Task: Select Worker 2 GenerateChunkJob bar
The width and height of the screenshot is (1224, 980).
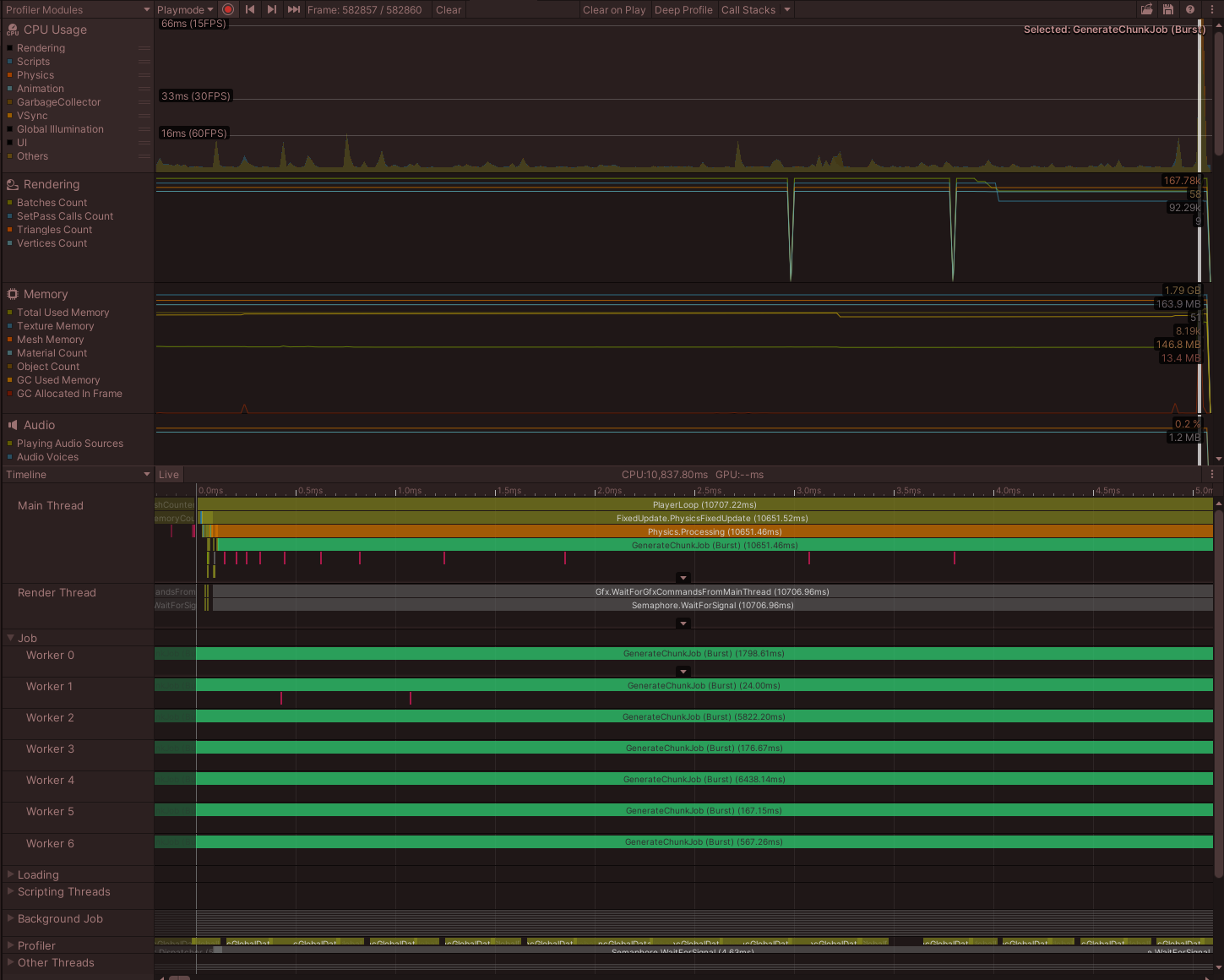Action: (704, 716)
